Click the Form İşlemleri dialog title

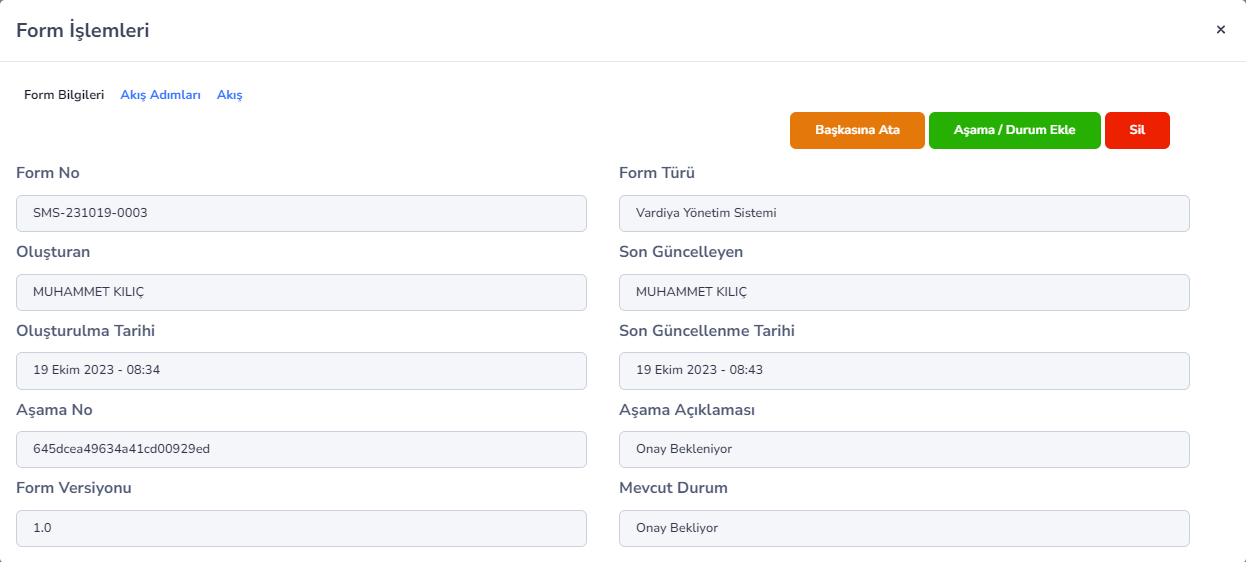pos(83,31)
